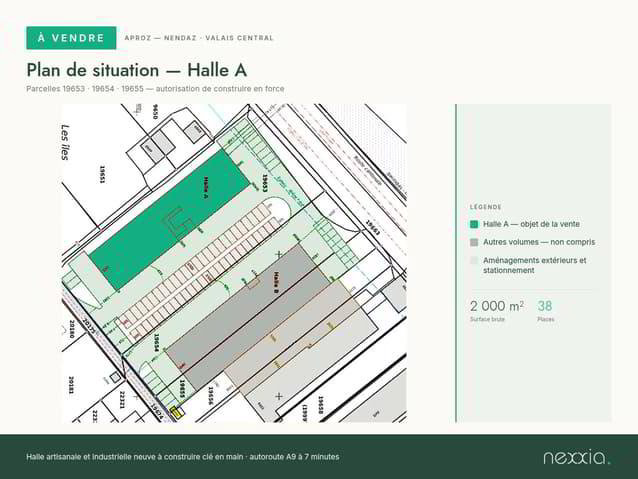Screen dimensions: 638x479
Task: Click parcel number 19658 on the map
Action: 320,405
